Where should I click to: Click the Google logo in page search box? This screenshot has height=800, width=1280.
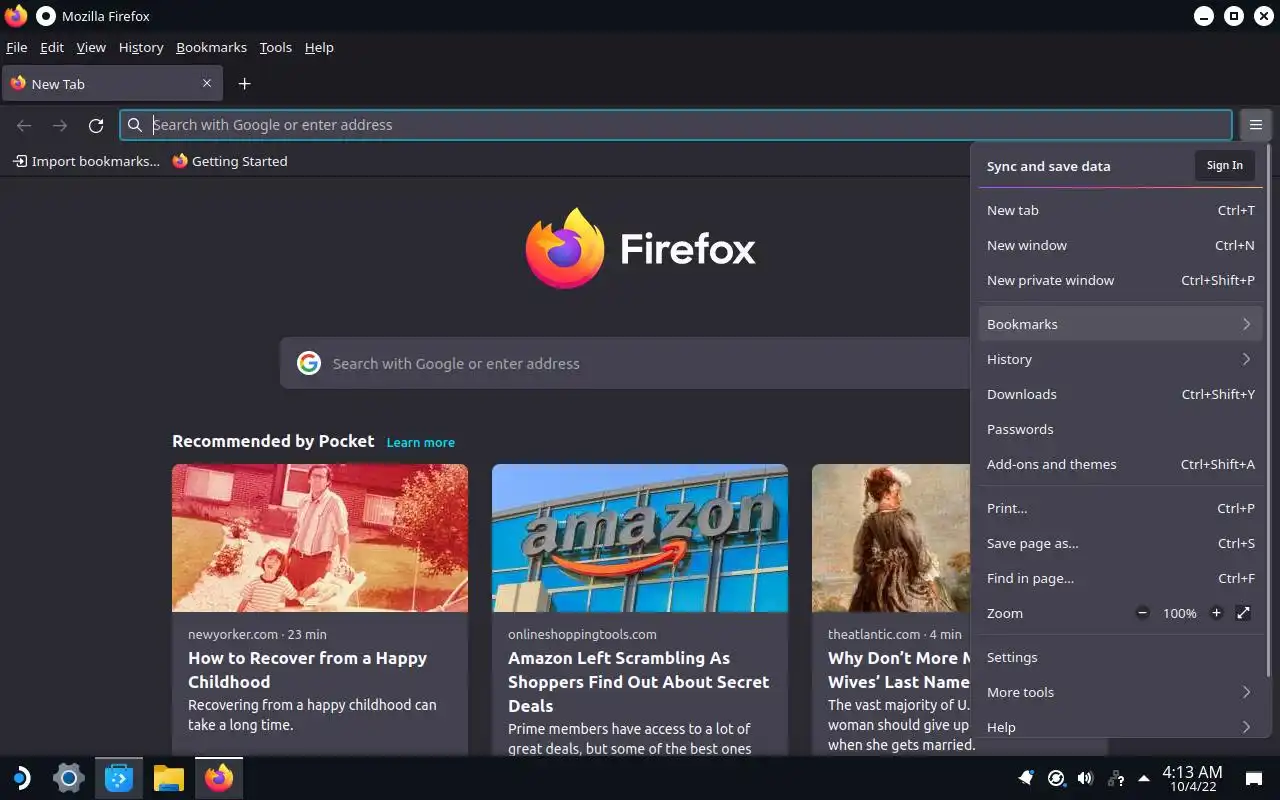(308, 363)
